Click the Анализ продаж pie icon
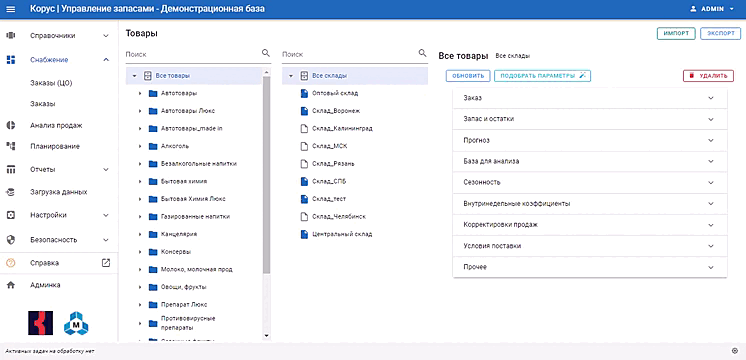Viewport: 746px width, 360px height. 10,126
